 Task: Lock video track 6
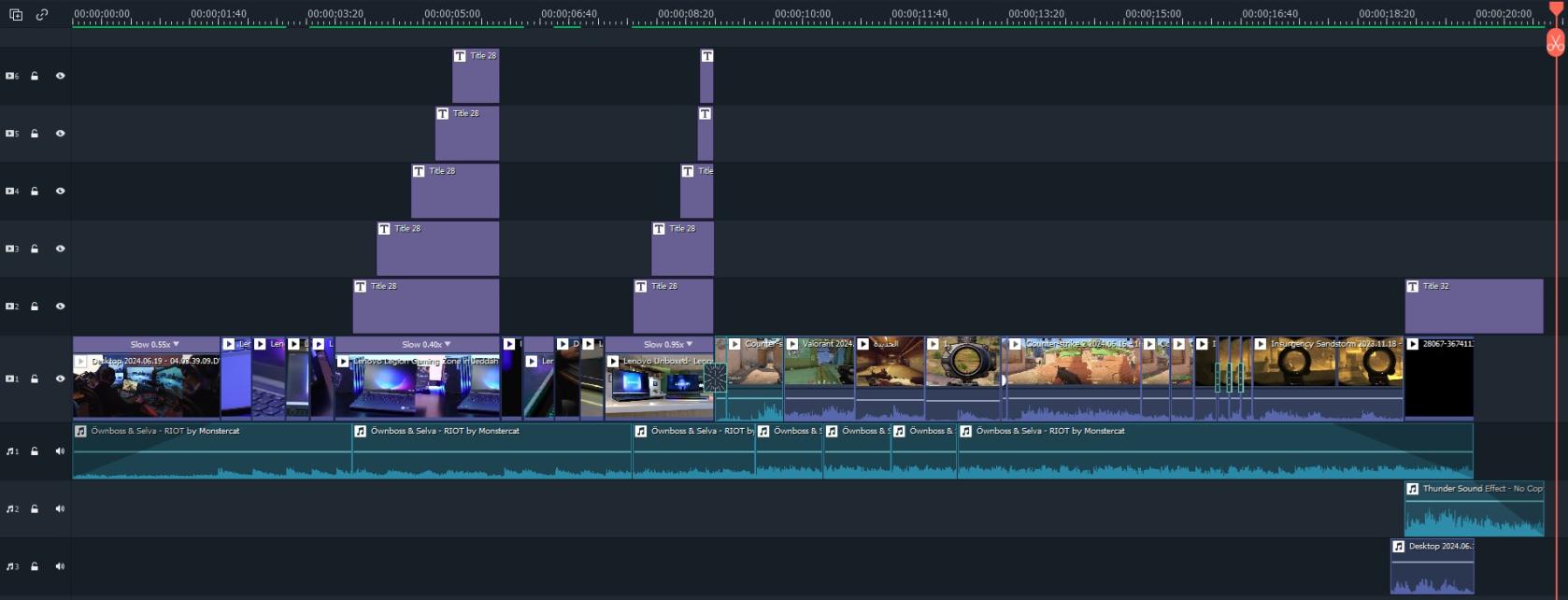[35, 76]
